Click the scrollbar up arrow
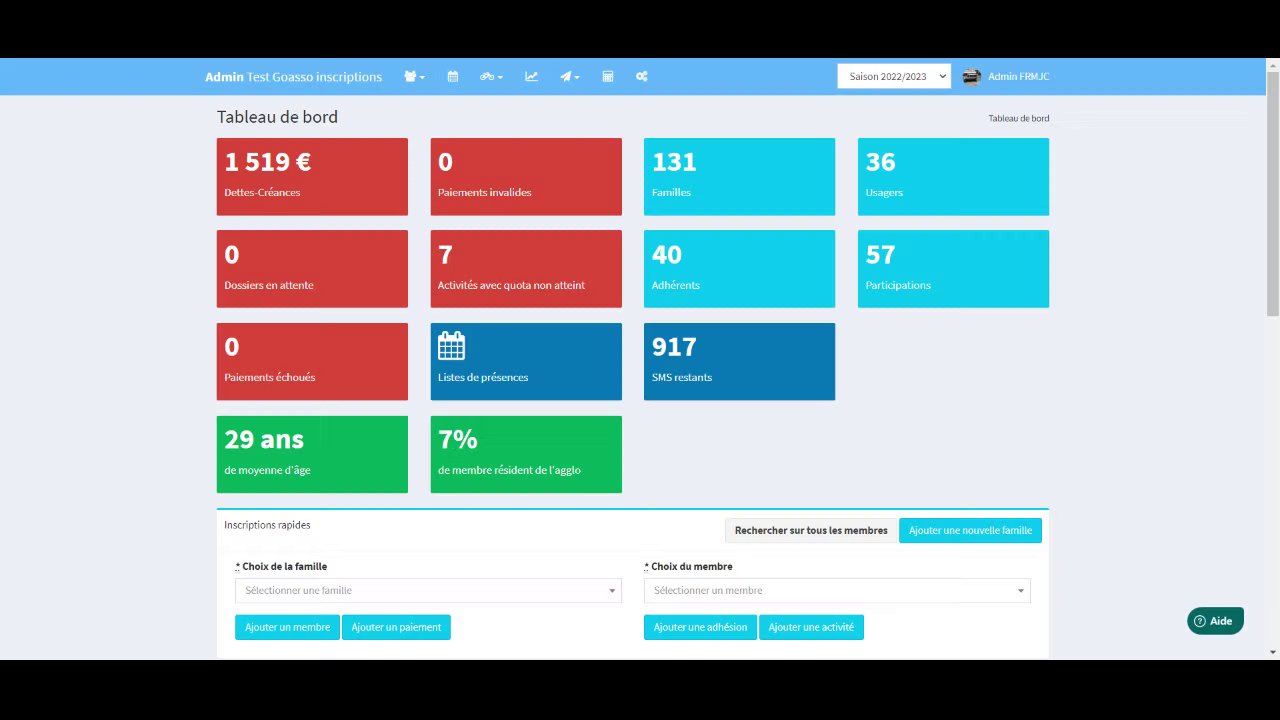The image size is (1280, 720). [1273, 65]
